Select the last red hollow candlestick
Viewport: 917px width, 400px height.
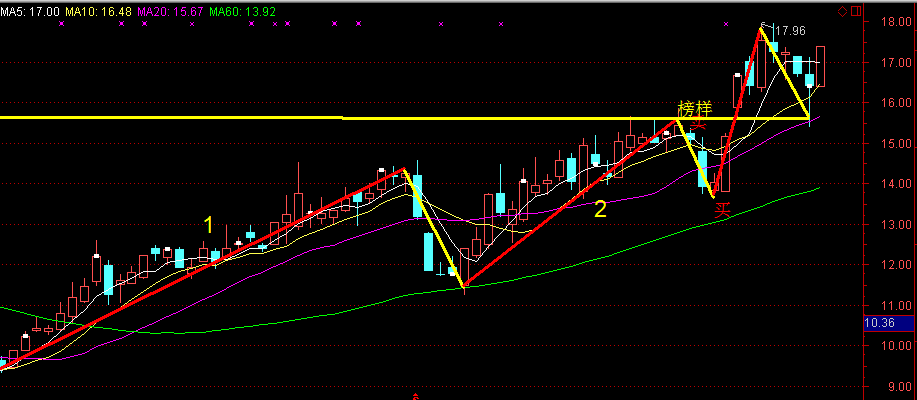coord(821,66)
